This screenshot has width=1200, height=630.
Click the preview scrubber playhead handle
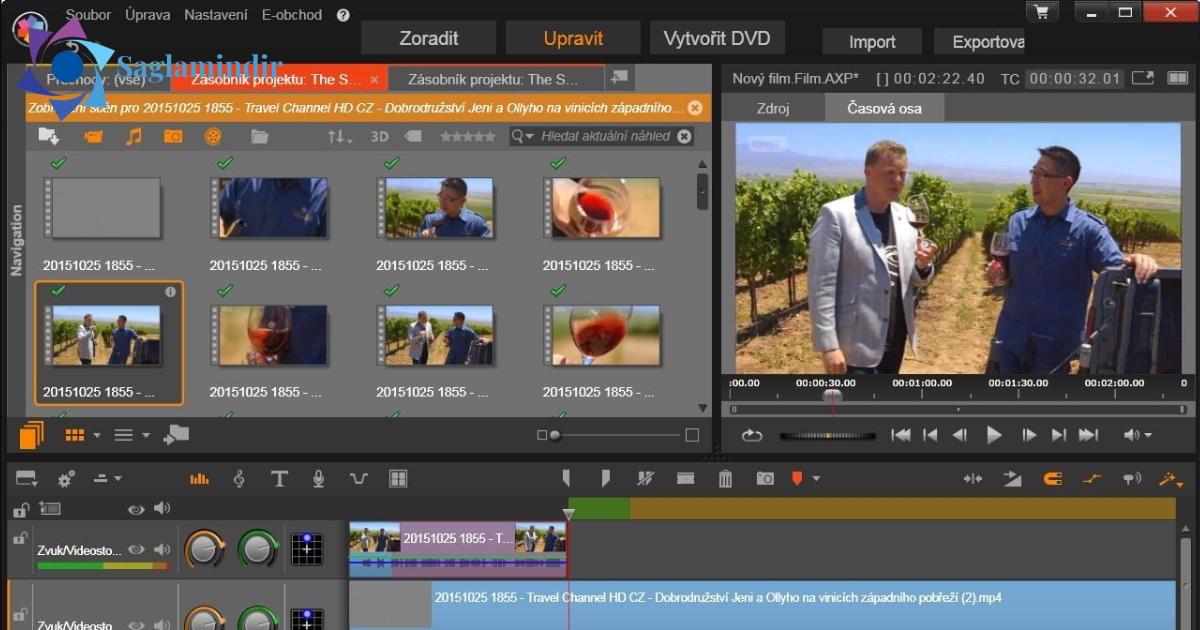[832, 396]
